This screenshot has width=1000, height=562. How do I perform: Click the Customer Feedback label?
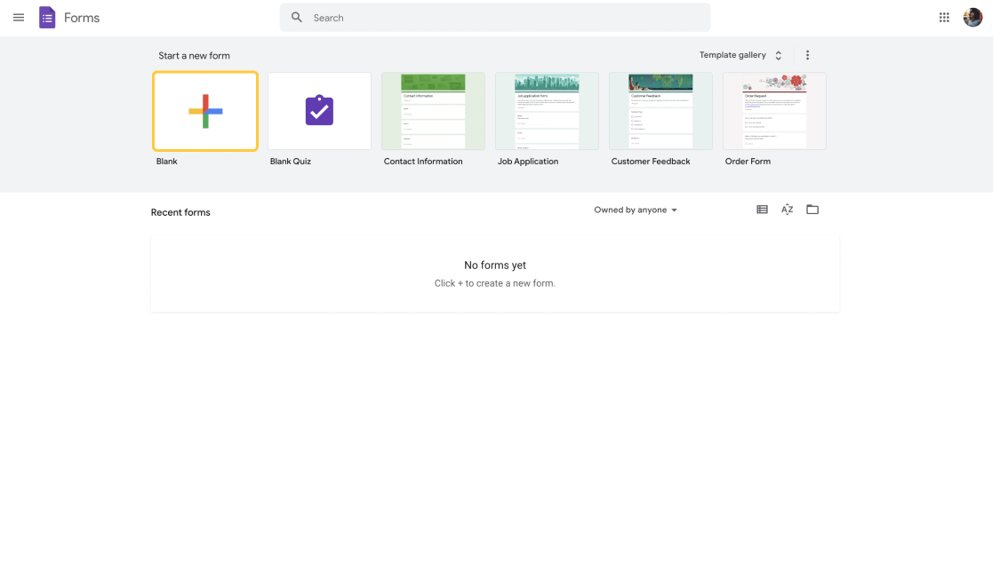[651, 161]
